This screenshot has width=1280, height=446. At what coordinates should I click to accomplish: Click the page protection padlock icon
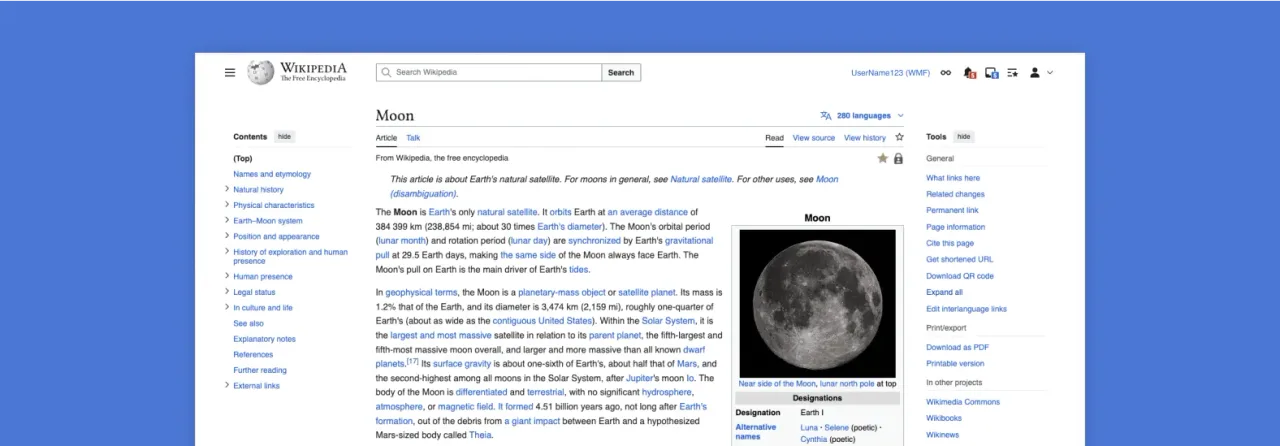pos(898,158)
